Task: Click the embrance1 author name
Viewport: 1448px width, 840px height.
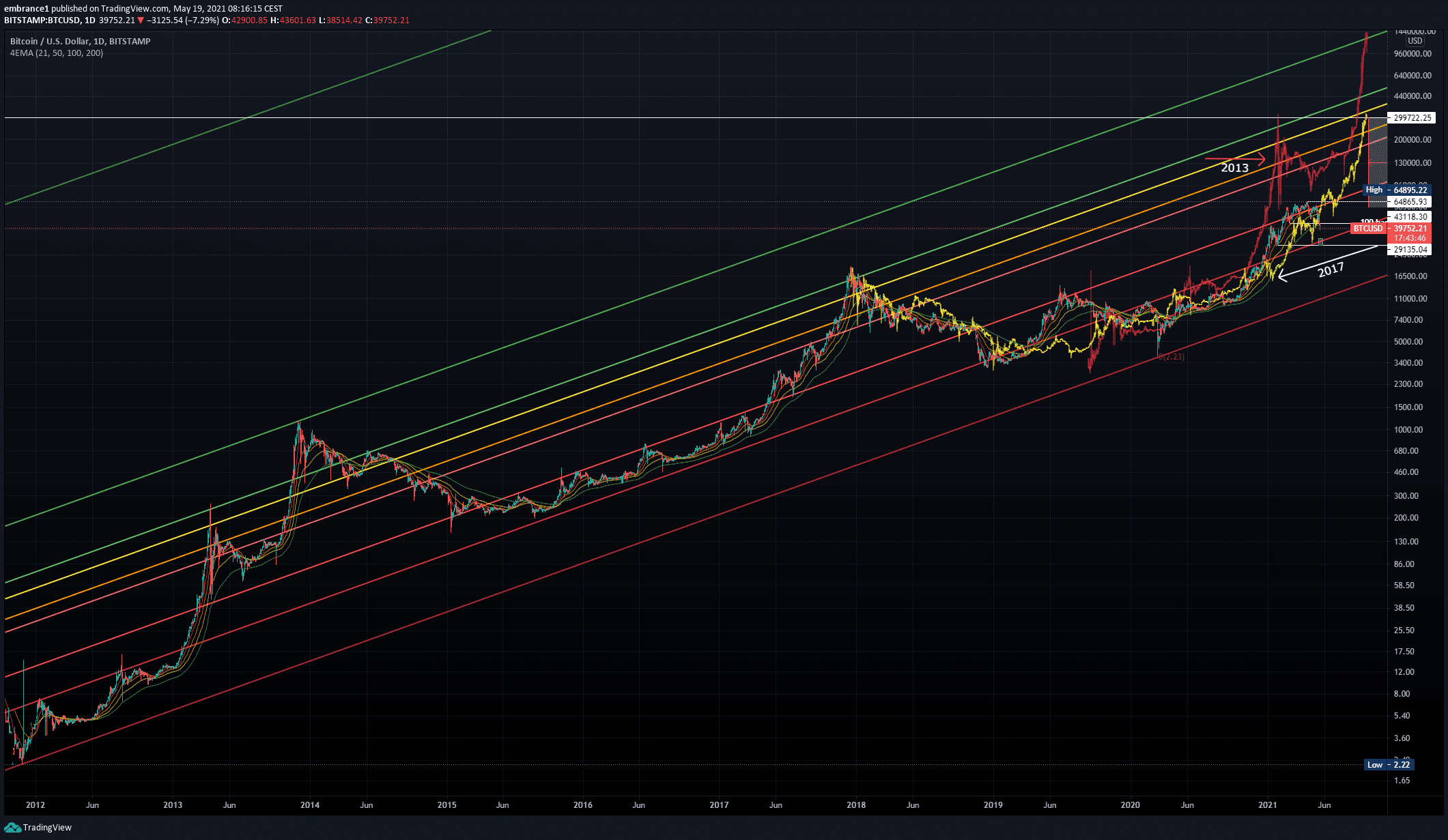Action: point(26,9)
